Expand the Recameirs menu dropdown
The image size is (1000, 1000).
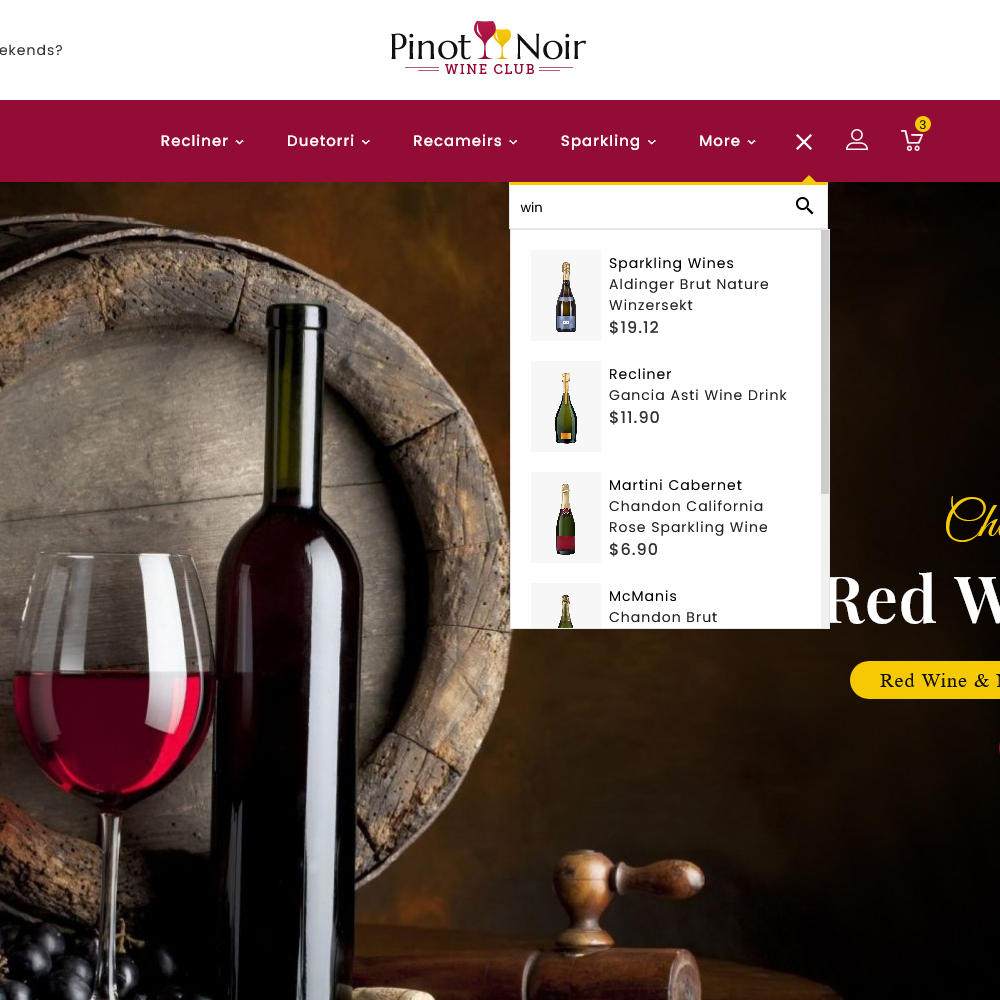(x=465, y=141)
